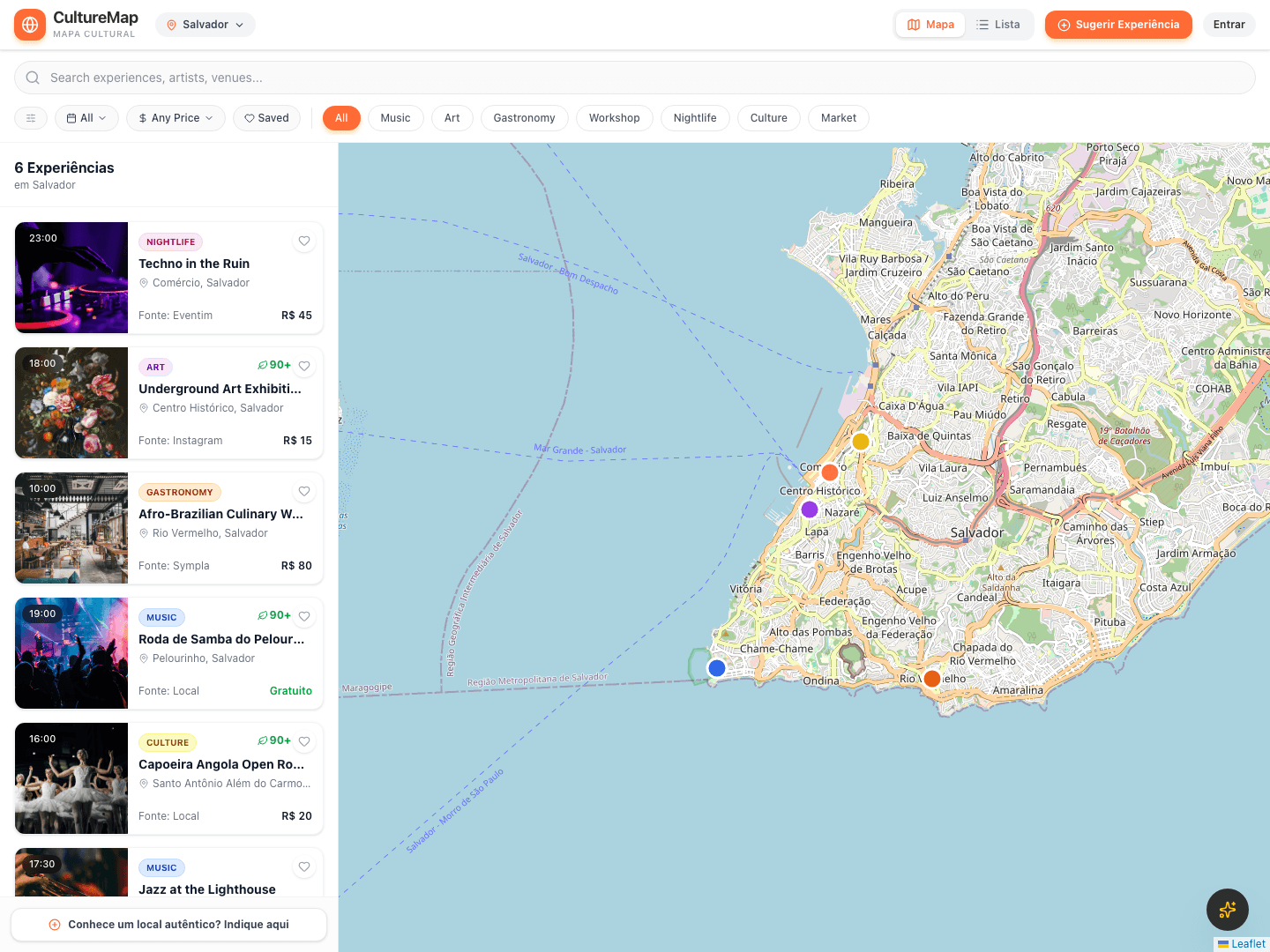Open Roda de Samba concert thumbnail
1270x952 pixels.
[71, 653]
